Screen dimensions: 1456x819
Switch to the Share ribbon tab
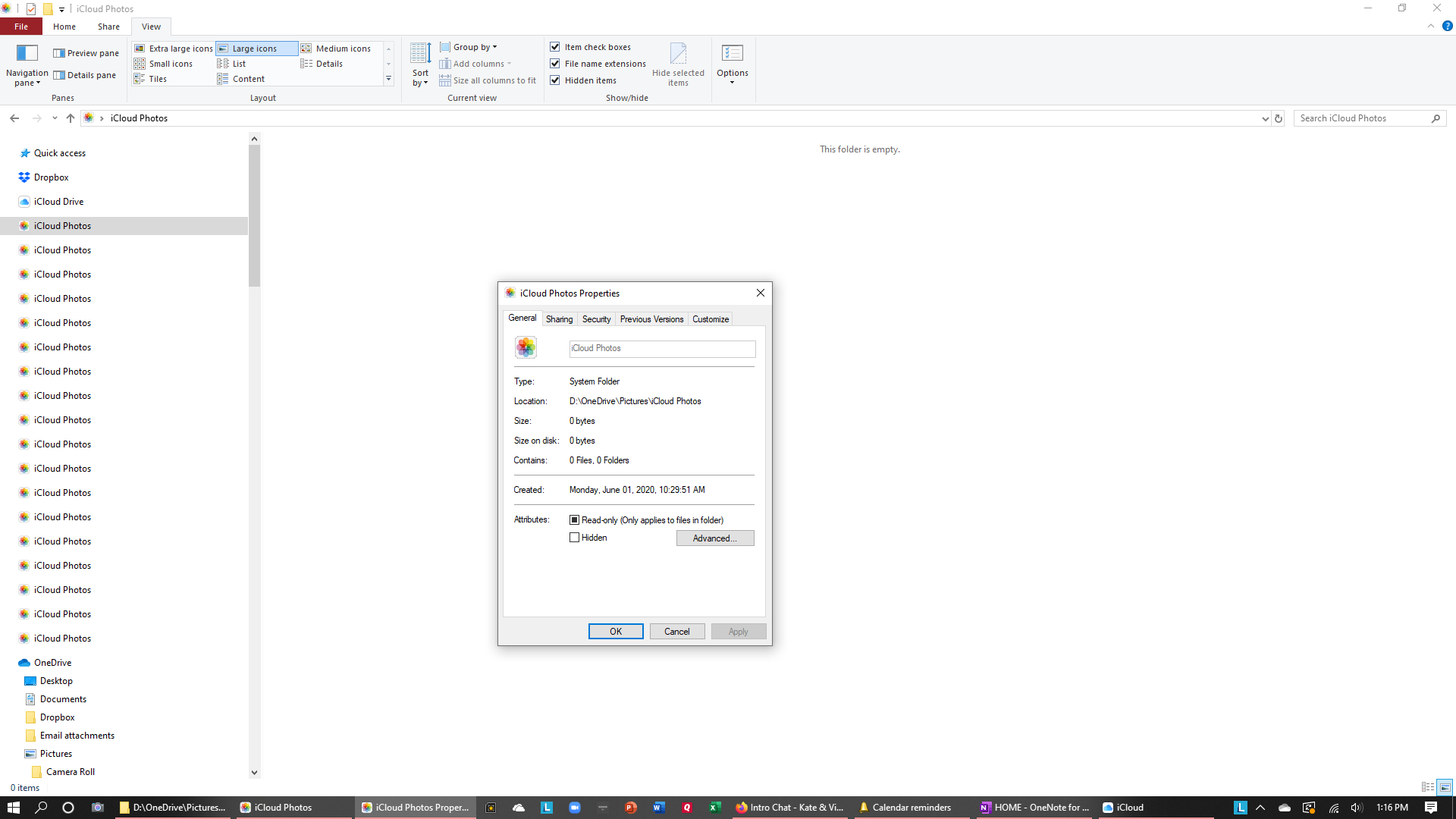pyautogui.click(x=108, y=27)
